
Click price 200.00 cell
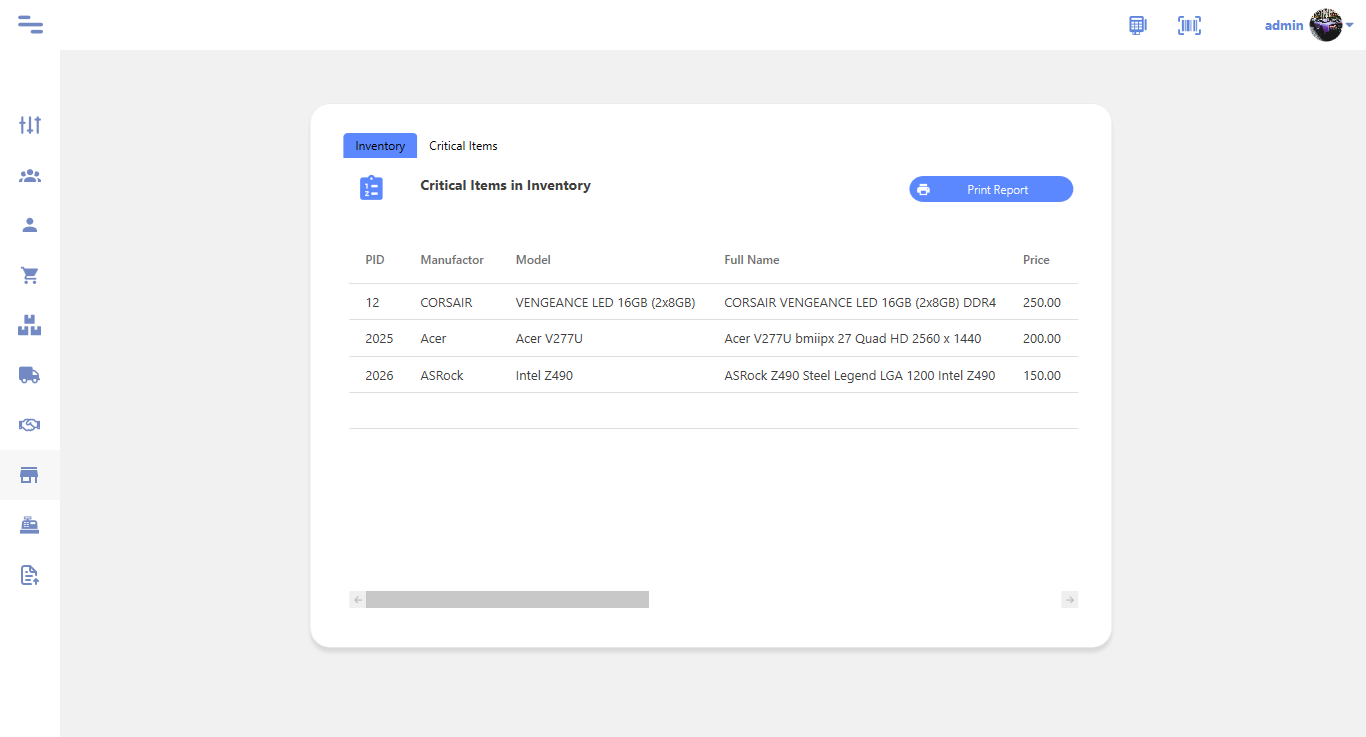point(1042,339)
